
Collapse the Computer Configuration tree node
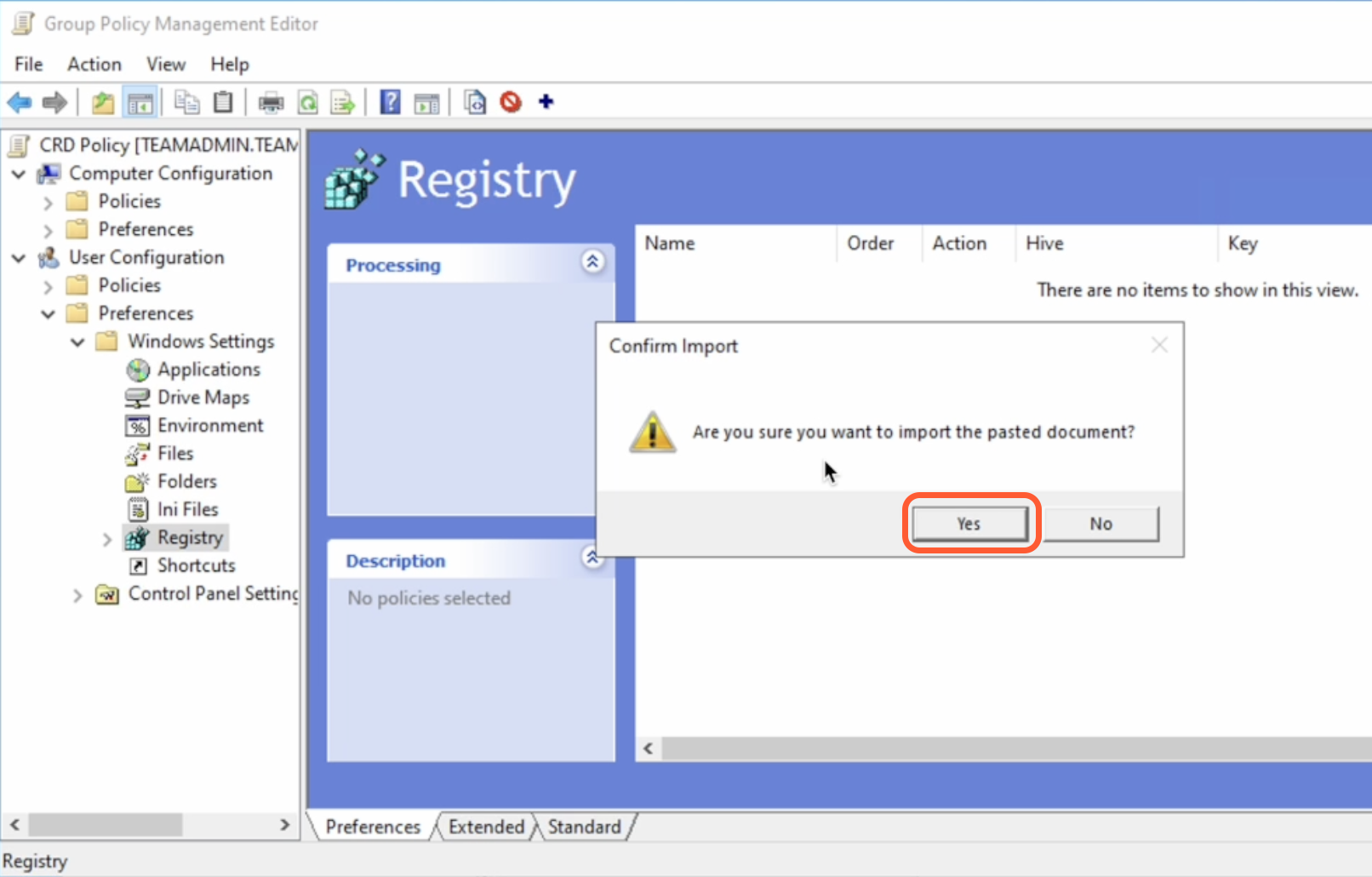point(19,174)
